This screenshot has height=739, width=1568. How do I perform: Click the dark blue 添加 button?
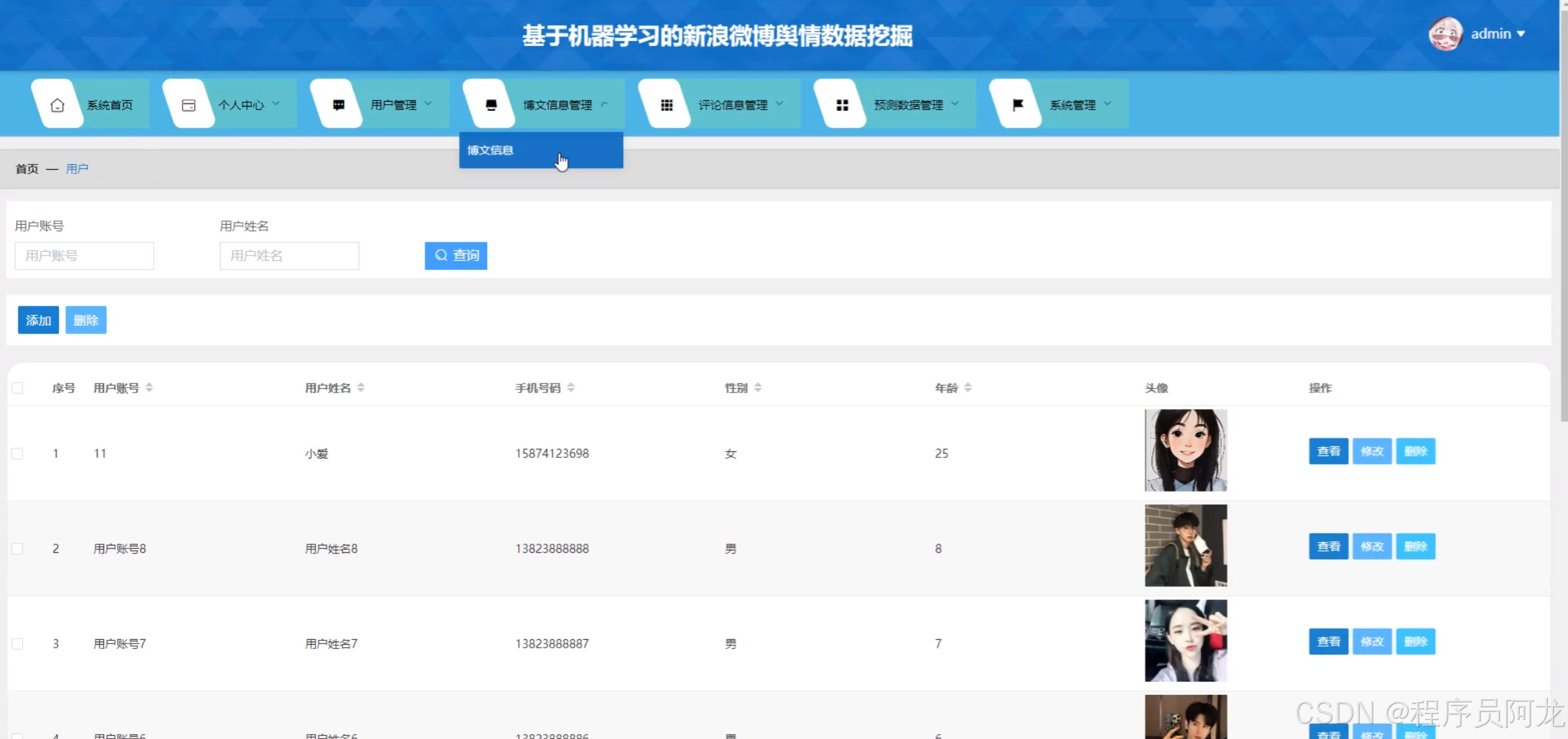click(x=38, y=320)
